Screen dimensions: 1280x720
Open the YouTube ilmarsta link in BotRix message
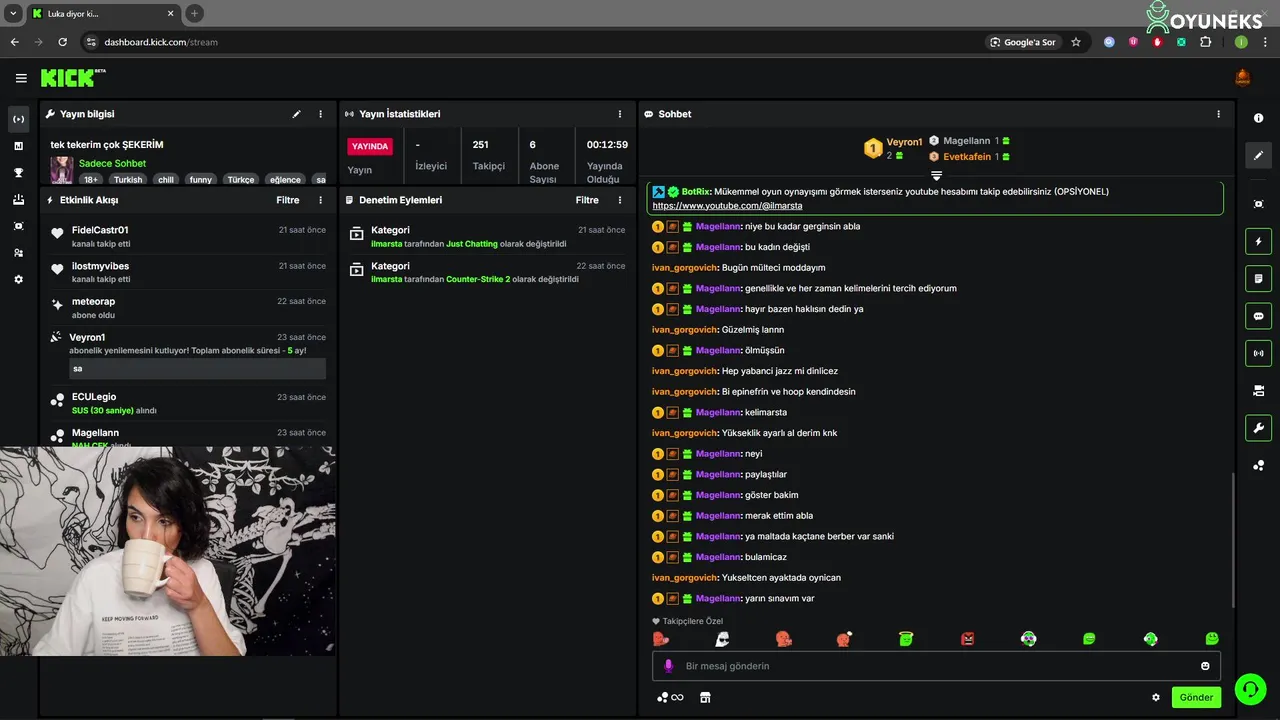(727, 205)
